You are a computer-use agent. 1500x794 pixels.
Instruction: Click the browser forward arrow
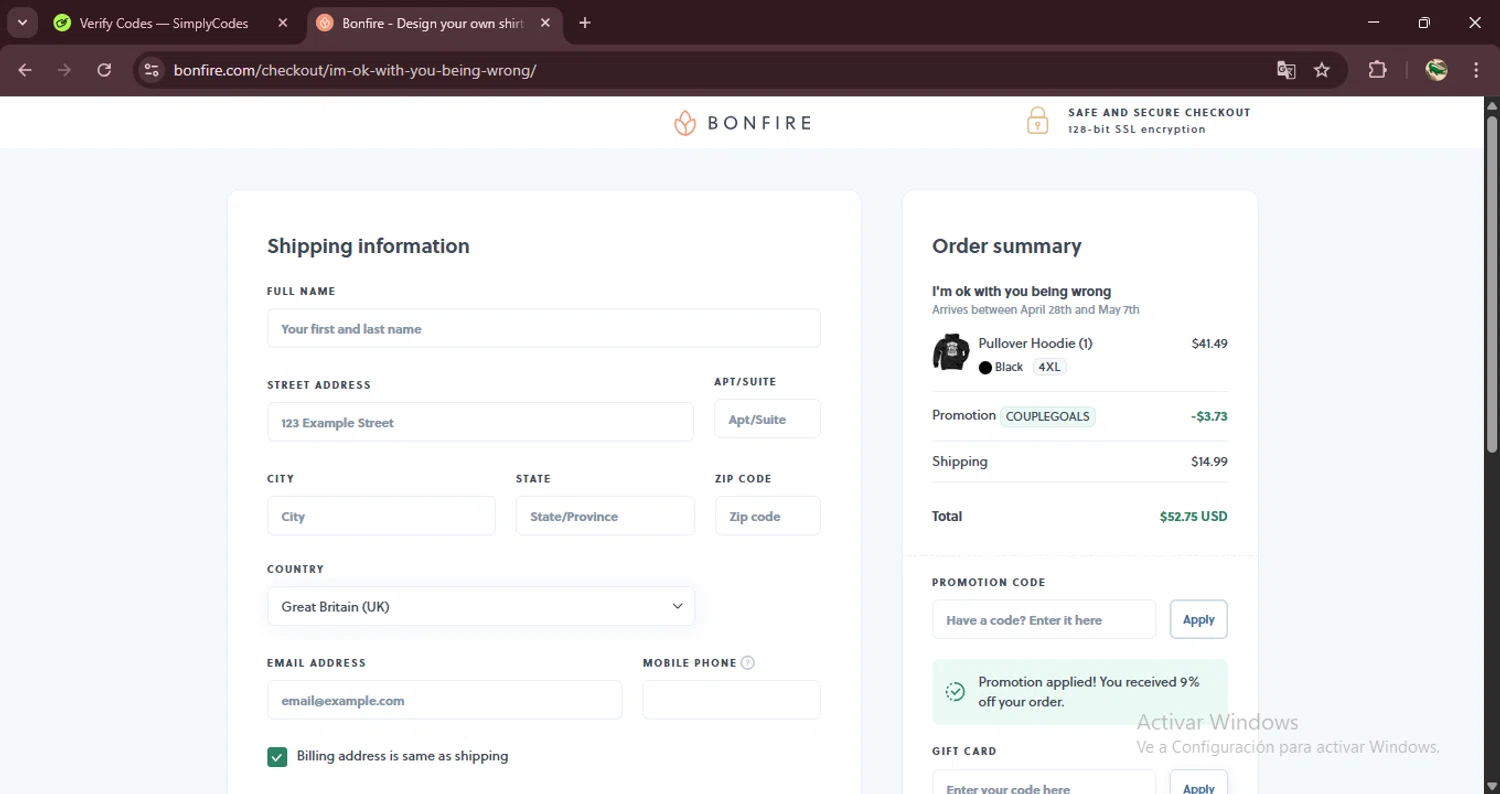pos(64,70)
